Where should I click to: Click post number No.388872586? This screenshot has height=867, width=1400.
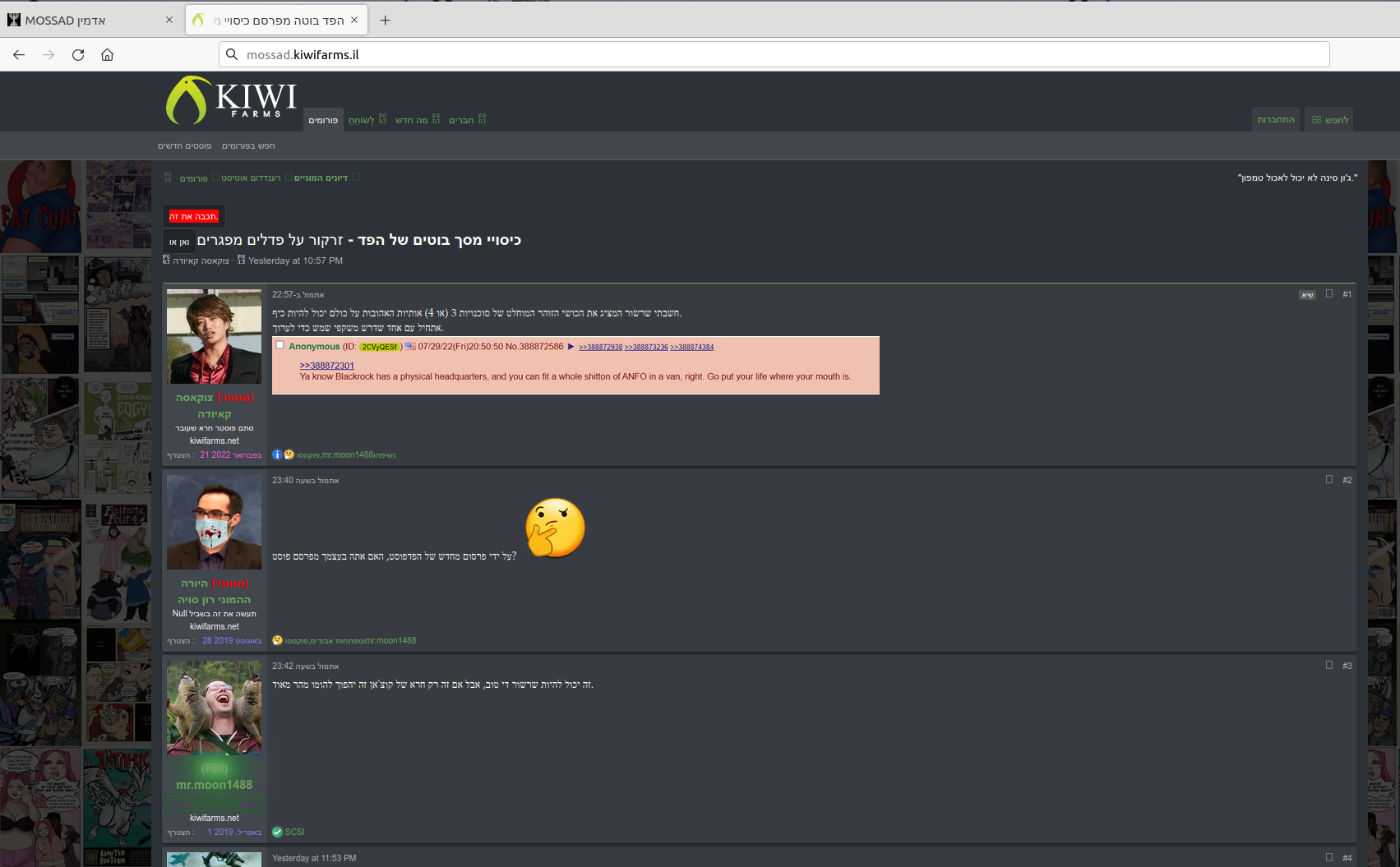(x=534, y=347)
